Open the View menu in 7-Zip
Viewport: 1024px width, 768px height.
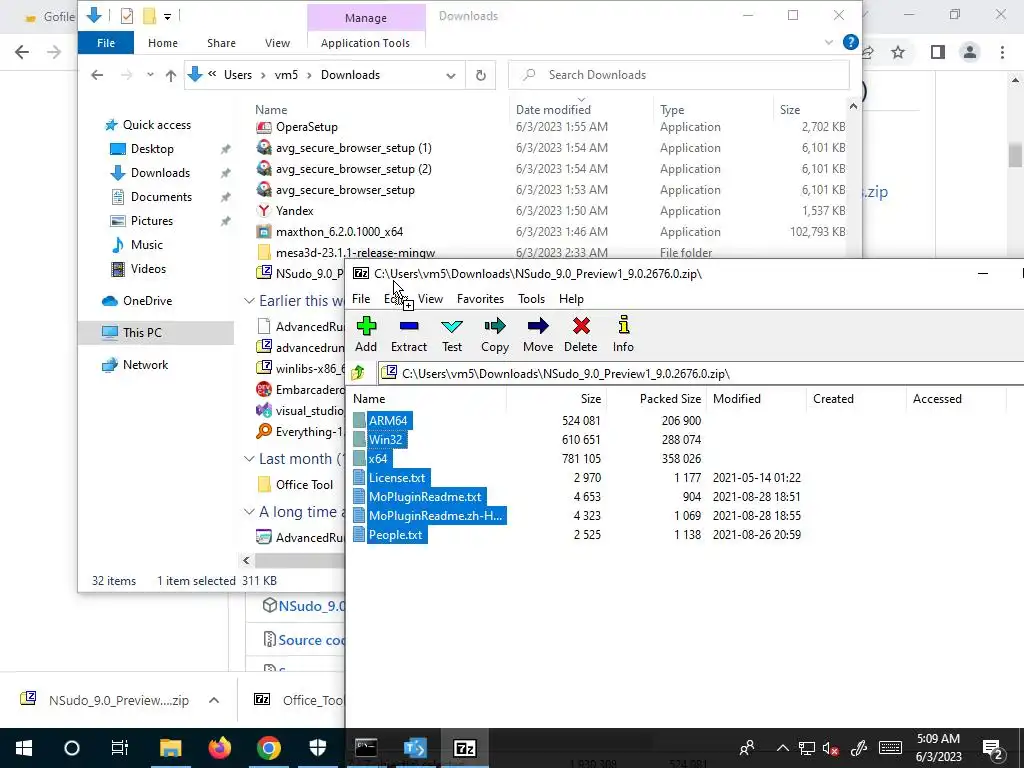[430, 298]
